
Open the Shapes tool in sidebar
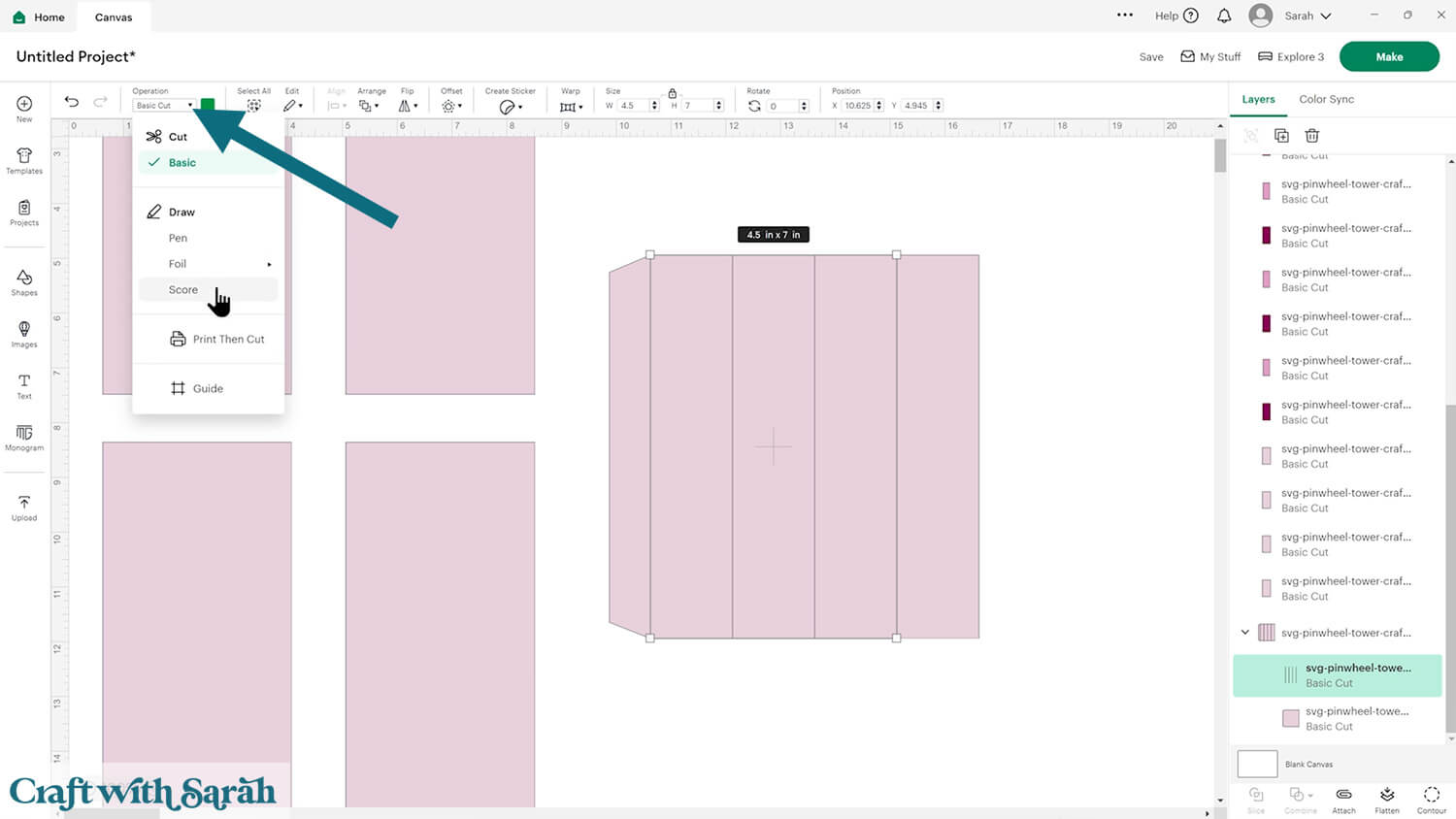click(24, 281)
